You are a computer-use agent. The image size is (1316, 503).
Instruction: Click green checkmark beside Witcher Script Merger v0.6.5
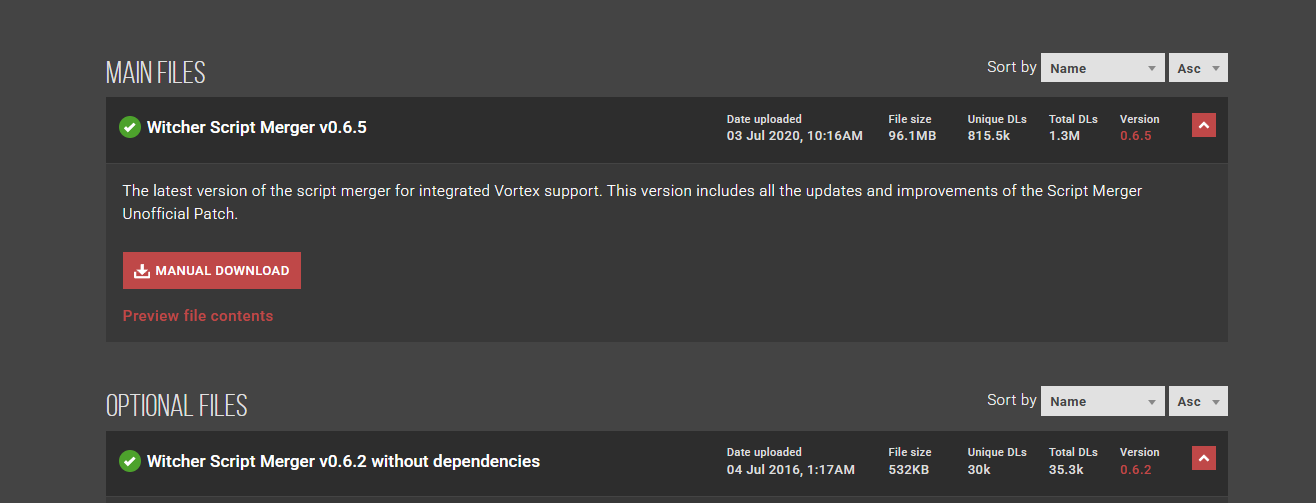(129, 127)
